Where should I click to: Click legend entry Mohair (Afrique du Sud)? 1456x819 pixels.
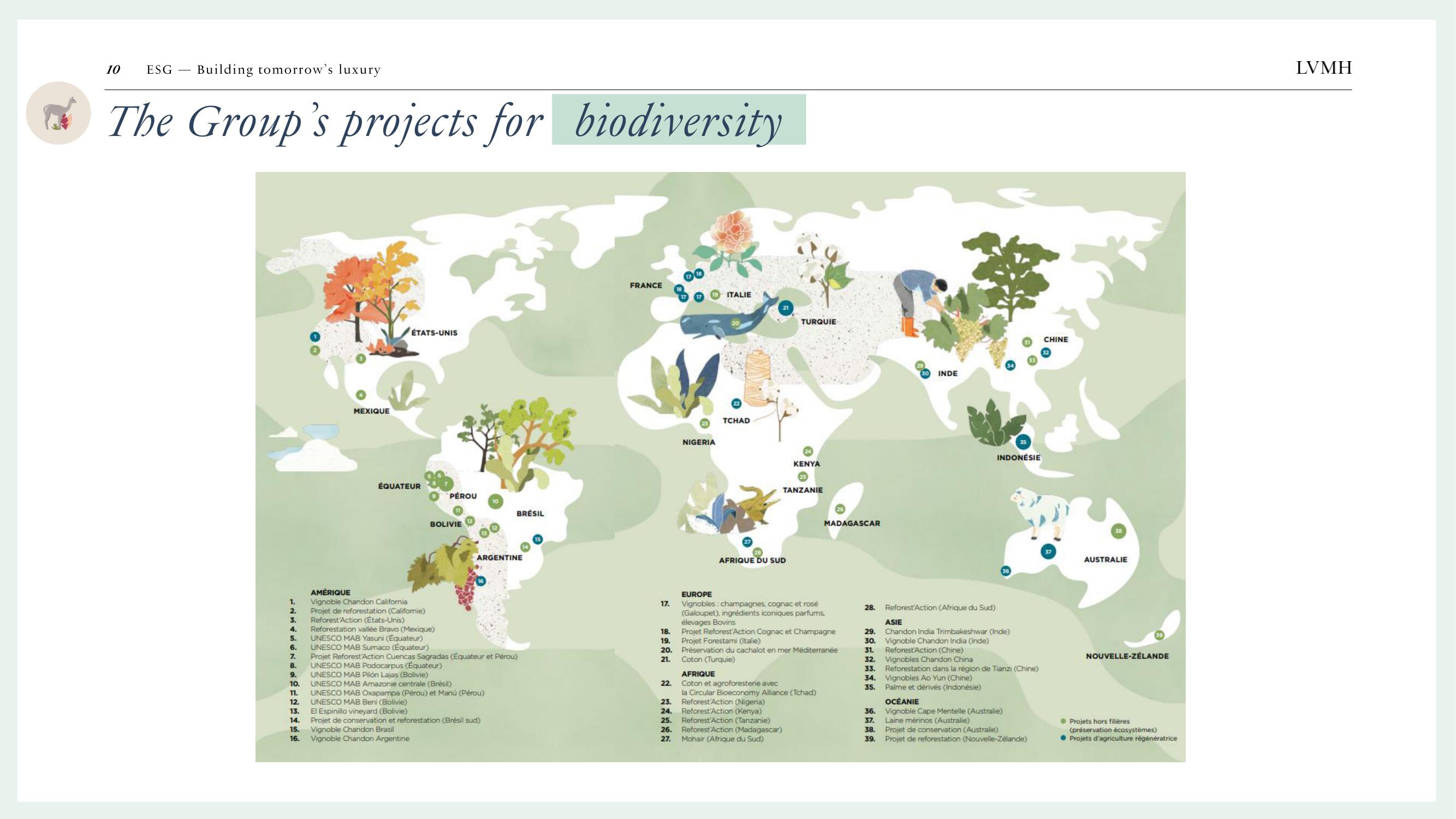pyautogui.click(x=722, y=739)
